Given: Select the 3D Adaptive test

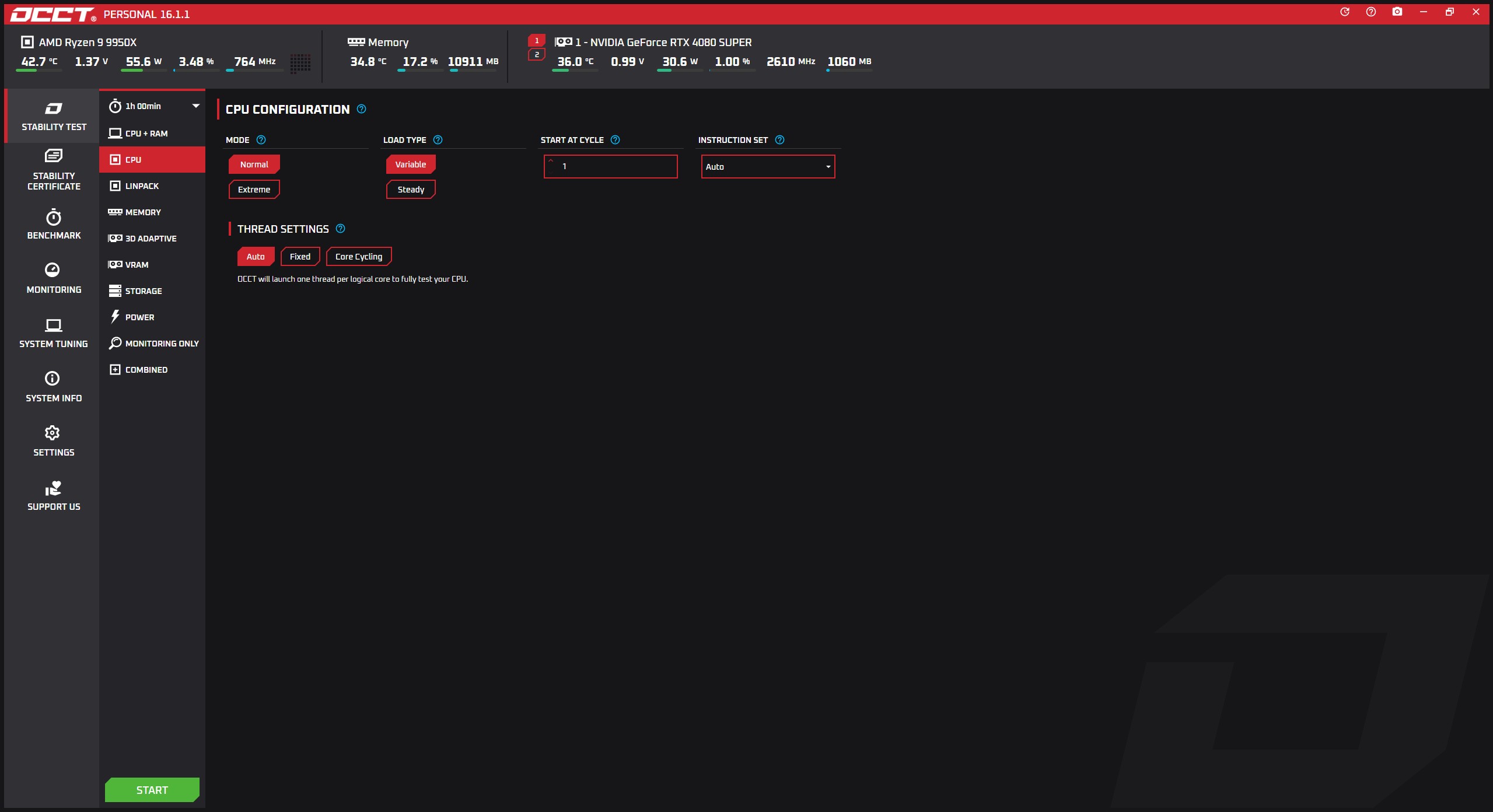Looking at the screenshot, I should [151, 239].
